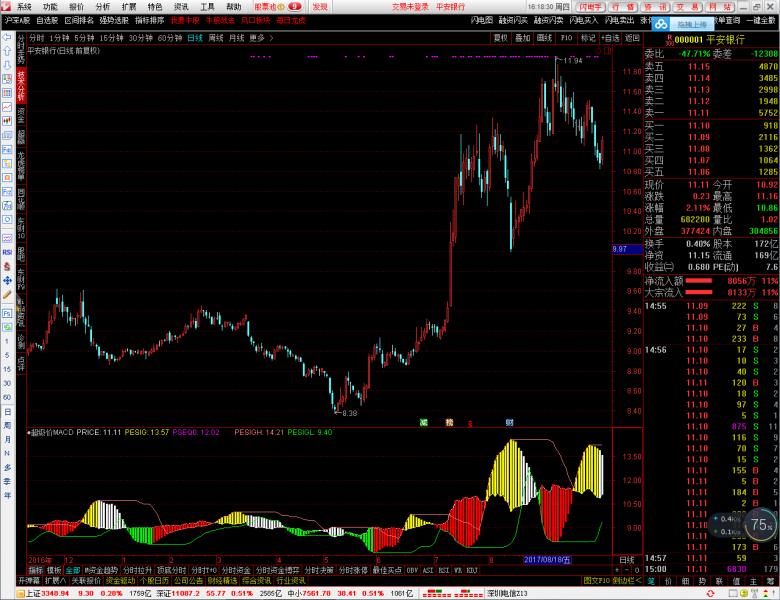Open the 帮助 menu

coord(233,6)
